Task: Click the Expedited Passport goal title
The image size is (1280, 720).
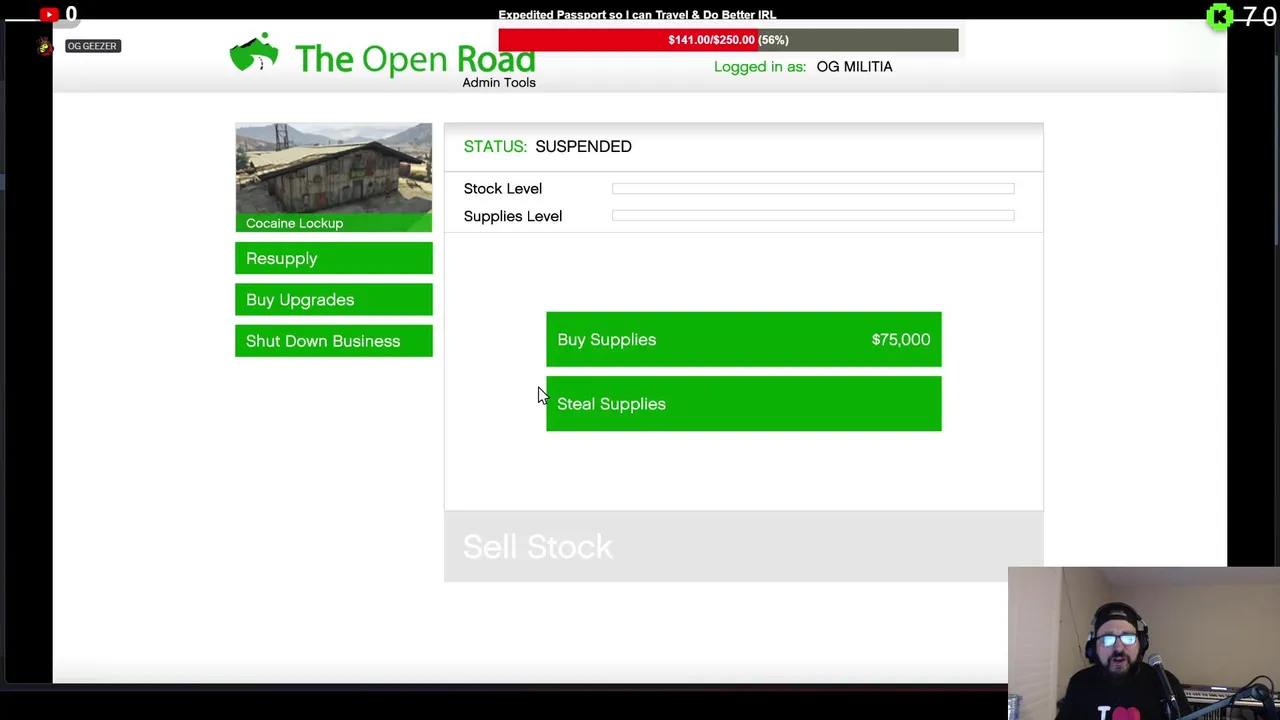Action: [637, 15]
